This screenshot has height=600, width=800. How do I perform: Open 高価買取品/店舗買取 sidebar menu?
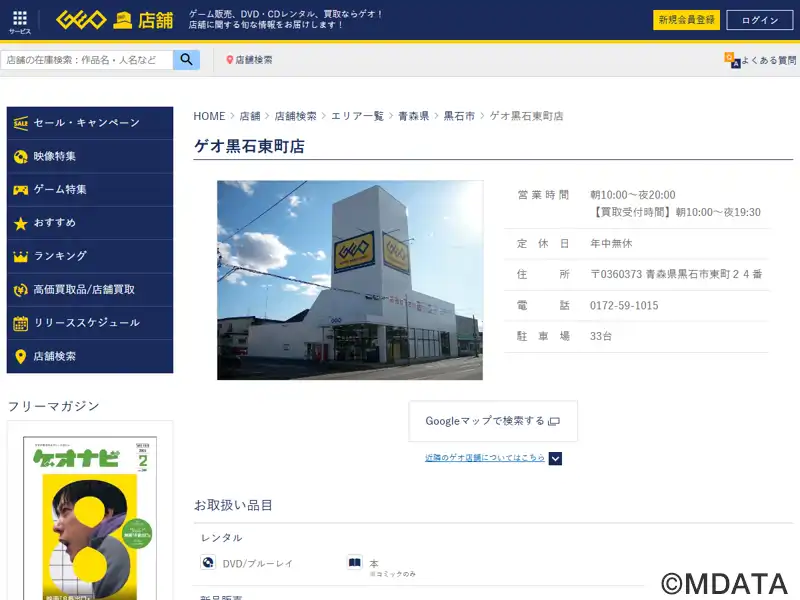[90, 290]
